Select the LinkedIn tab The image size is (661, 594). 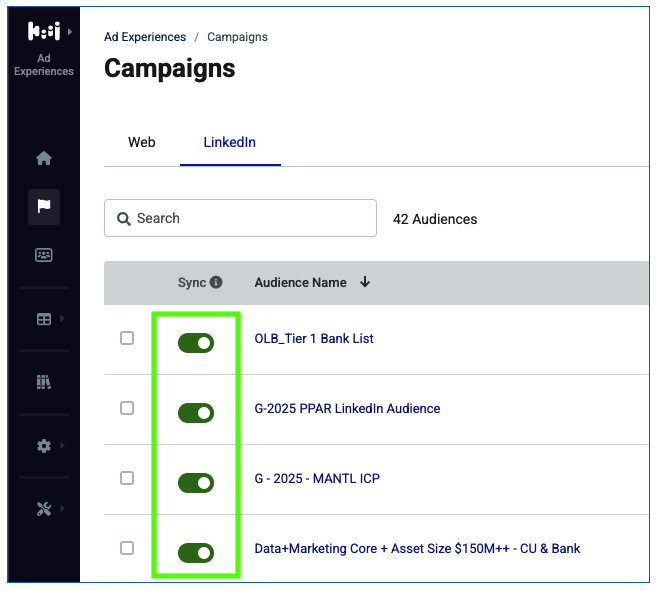coord(230,142)
